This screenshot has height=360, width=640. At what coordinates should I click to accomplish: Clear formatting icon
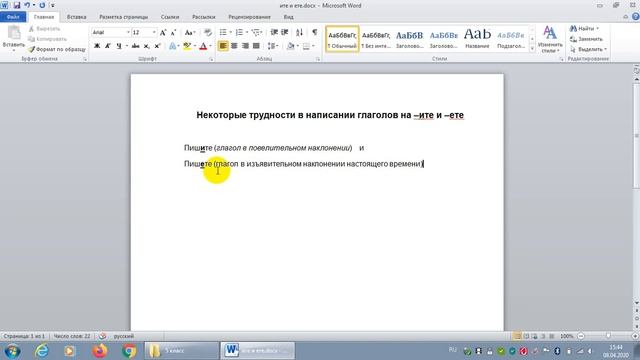click(x=207, y=32)
